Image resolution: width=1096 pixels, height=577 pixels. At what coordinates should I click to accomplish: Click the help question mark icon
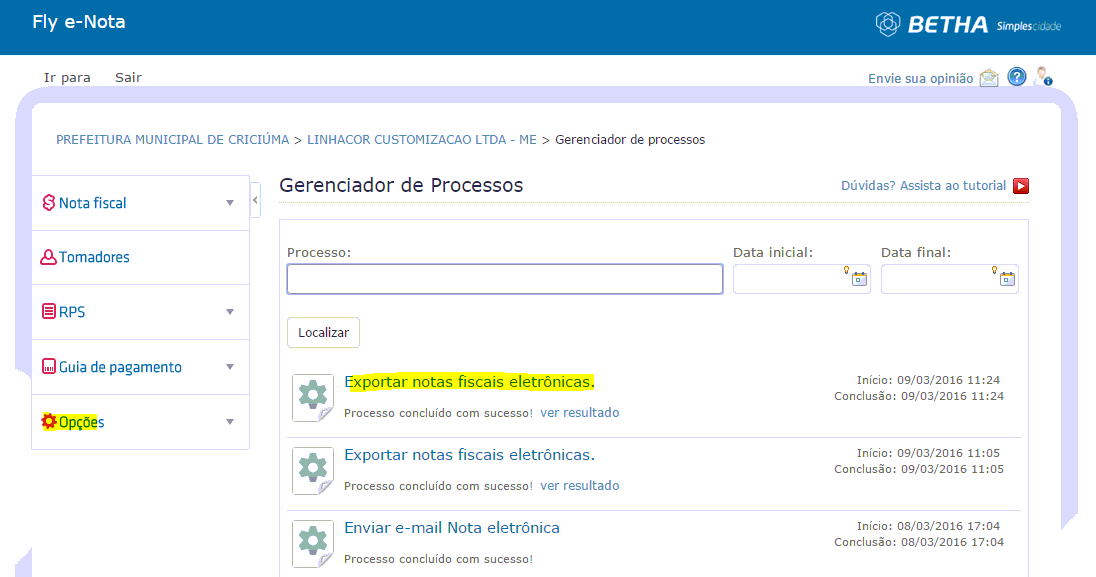pyautogui.click(x=1016, y=77)
